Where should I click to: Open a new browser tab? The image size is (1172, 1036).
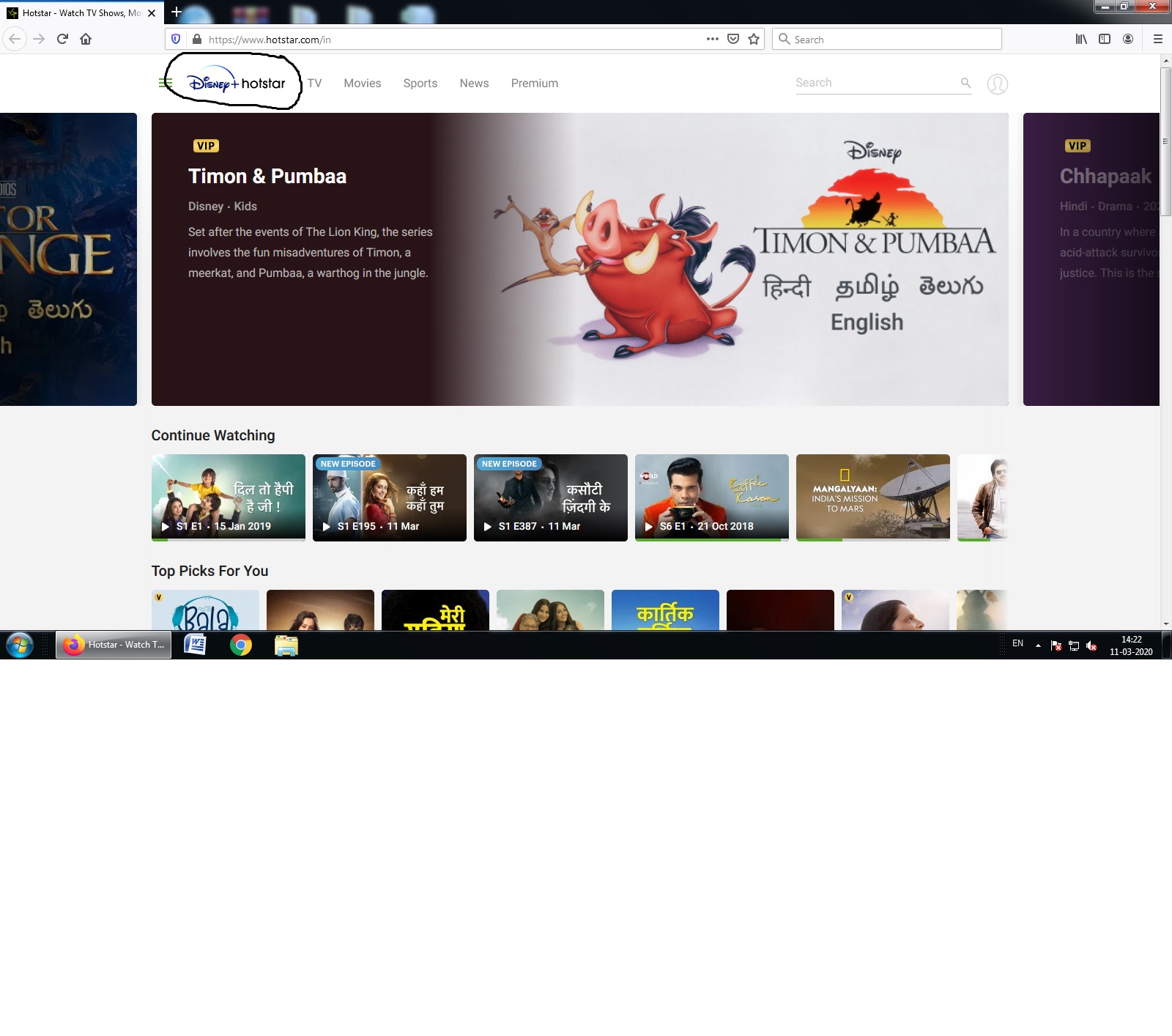pos(176,12)
